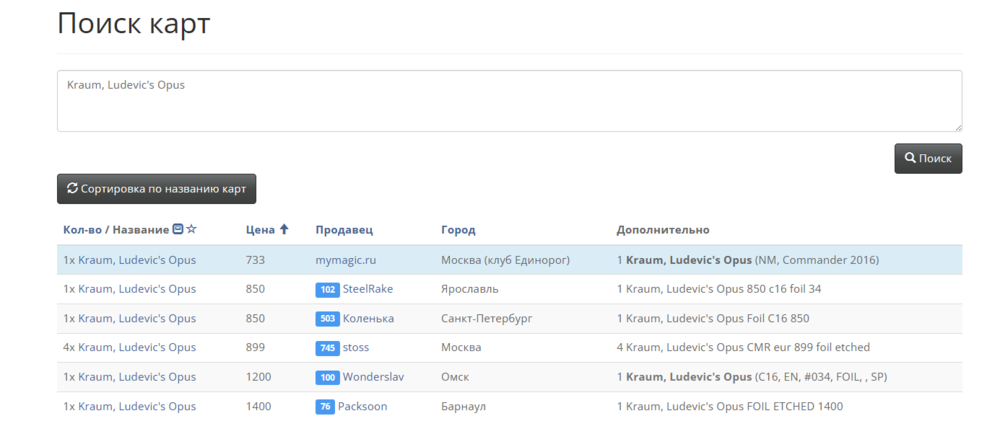Image resolution: width=1000 pixels, height=434 pixels.
Task: Open Kraum card link priced at 1200
Action: pos(129,378)
